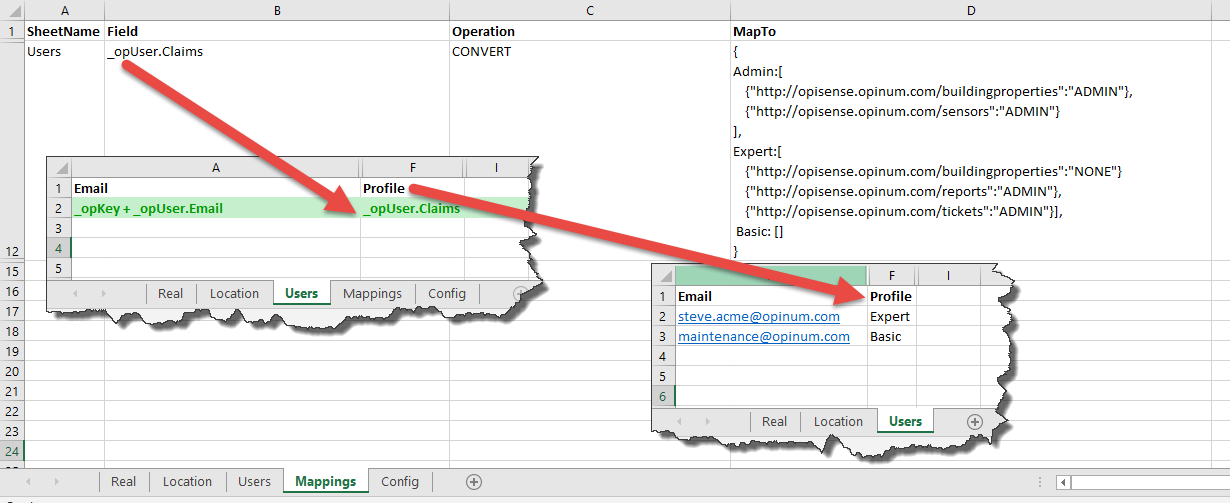Screen dimensions: 1230x503
Task: Click the plus icon in the email-list inset
Action: click(974, 422)
